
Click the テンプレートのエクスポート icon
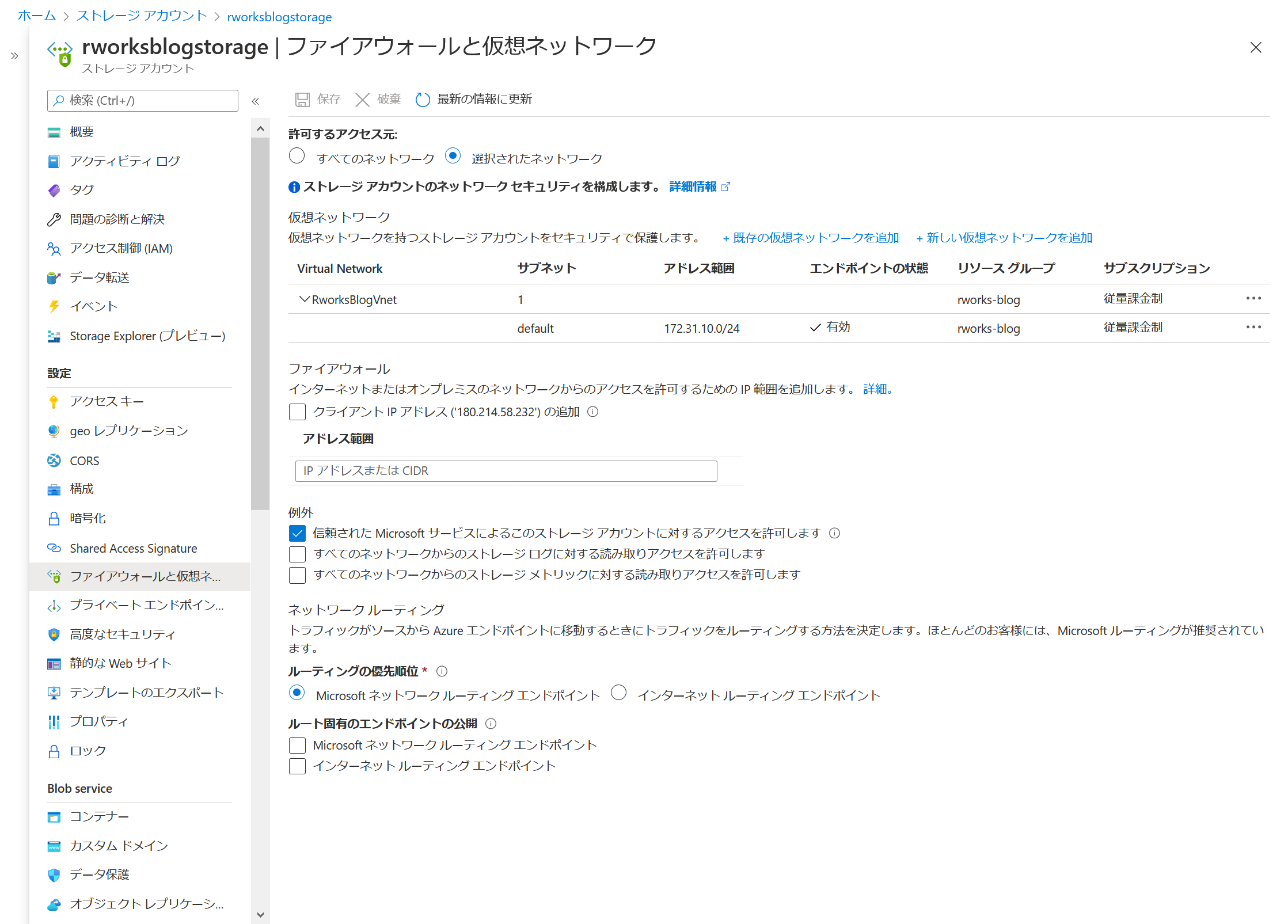pos(54,693)
